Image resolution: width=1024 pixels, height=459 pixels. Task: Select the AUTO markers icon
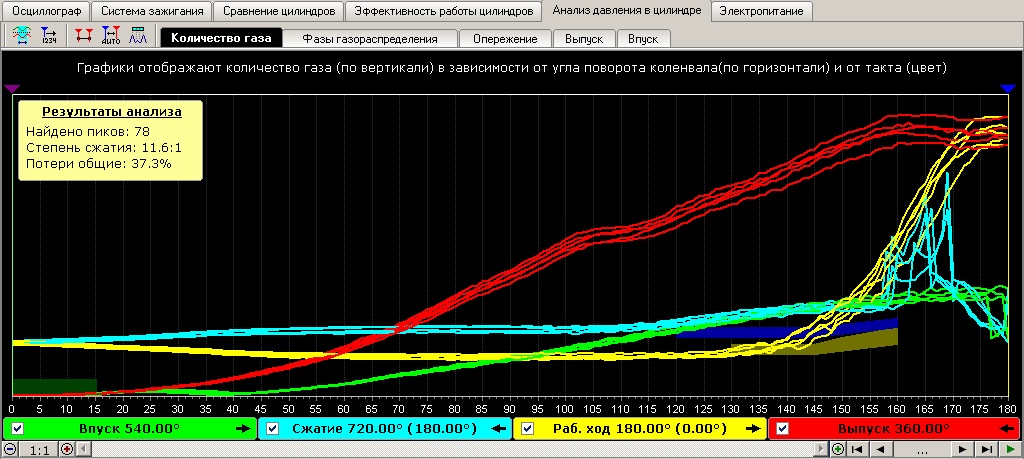pyautogui.click(x=111, y=35)
